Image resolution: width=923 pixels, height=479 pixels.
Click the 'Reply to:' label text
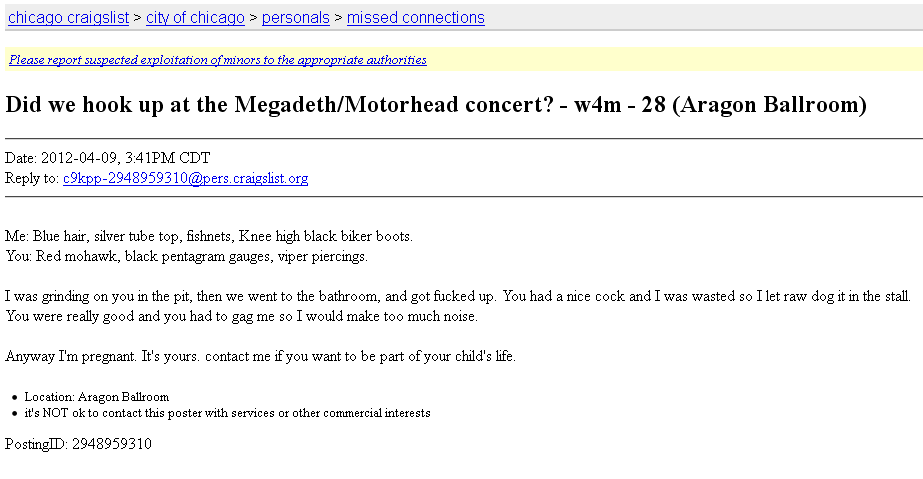coord(32,178)
